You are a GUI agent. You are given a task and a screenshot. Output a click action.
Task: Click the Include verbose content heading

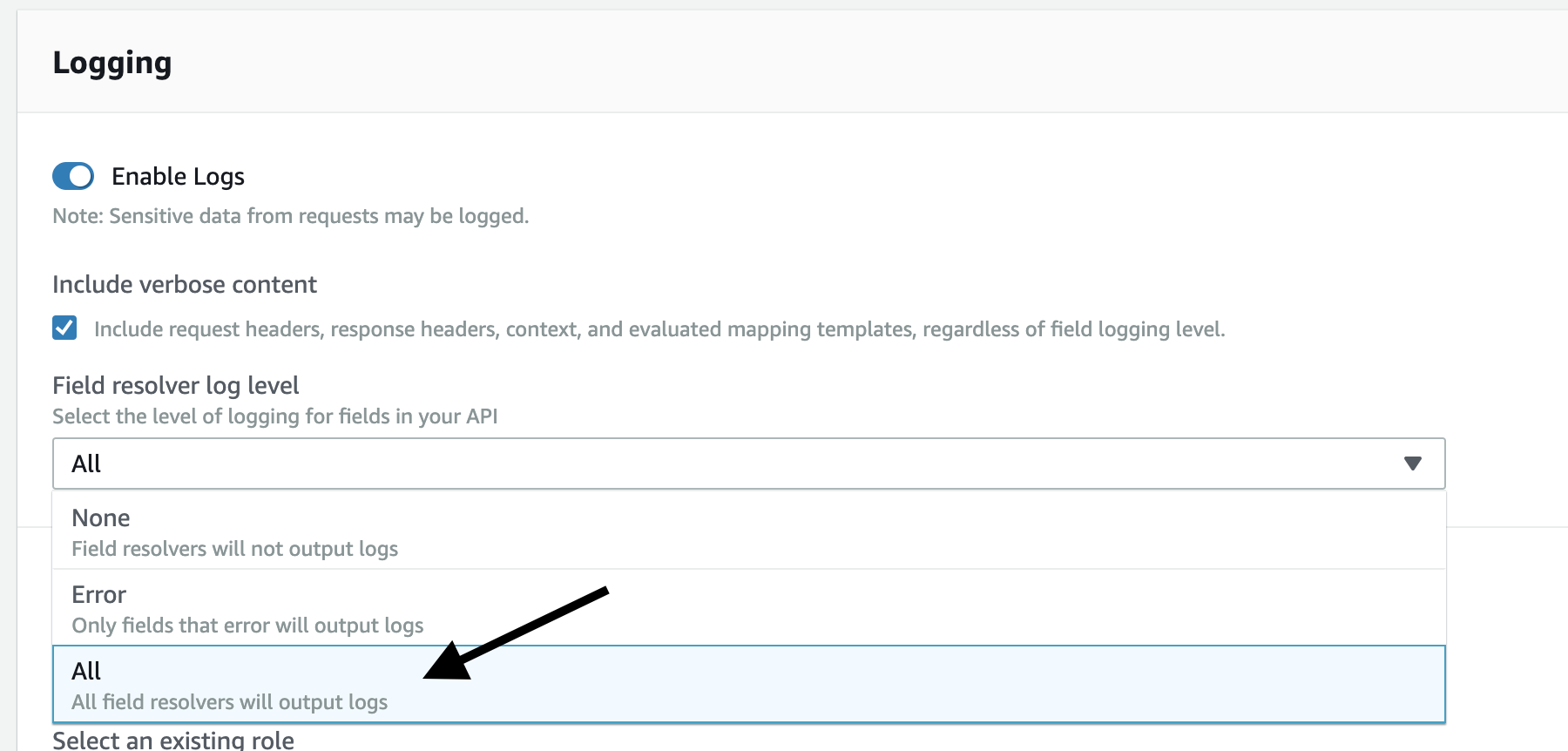click(x=184, y=284)
